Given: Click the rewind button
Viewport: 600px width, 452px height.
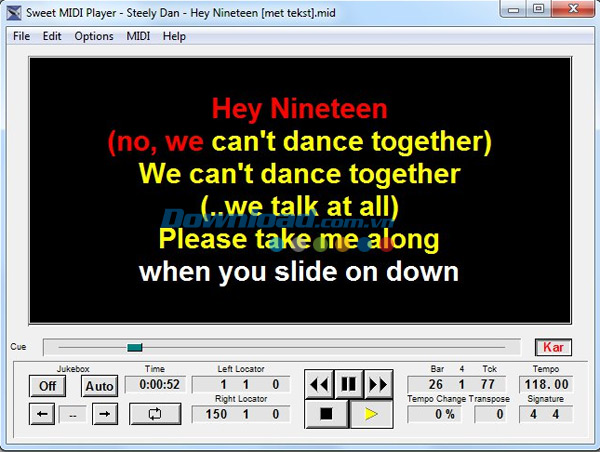Looking at the screenshot, I should [x=319, y=384].
